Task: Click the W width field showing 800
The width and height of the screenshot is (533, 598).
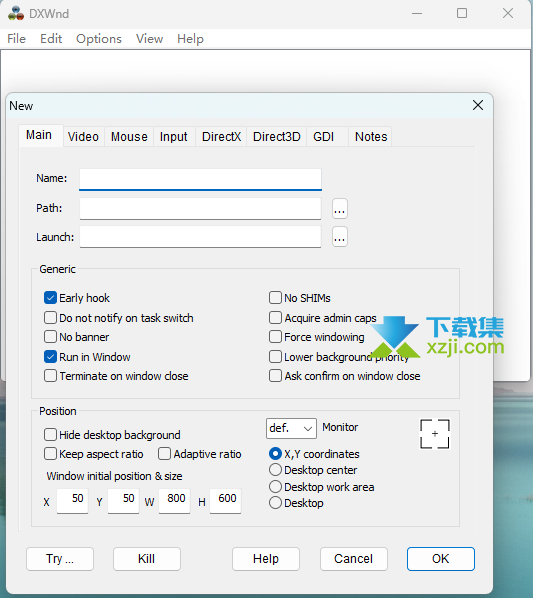Action: pyautogui.click(x=175, y=501)
